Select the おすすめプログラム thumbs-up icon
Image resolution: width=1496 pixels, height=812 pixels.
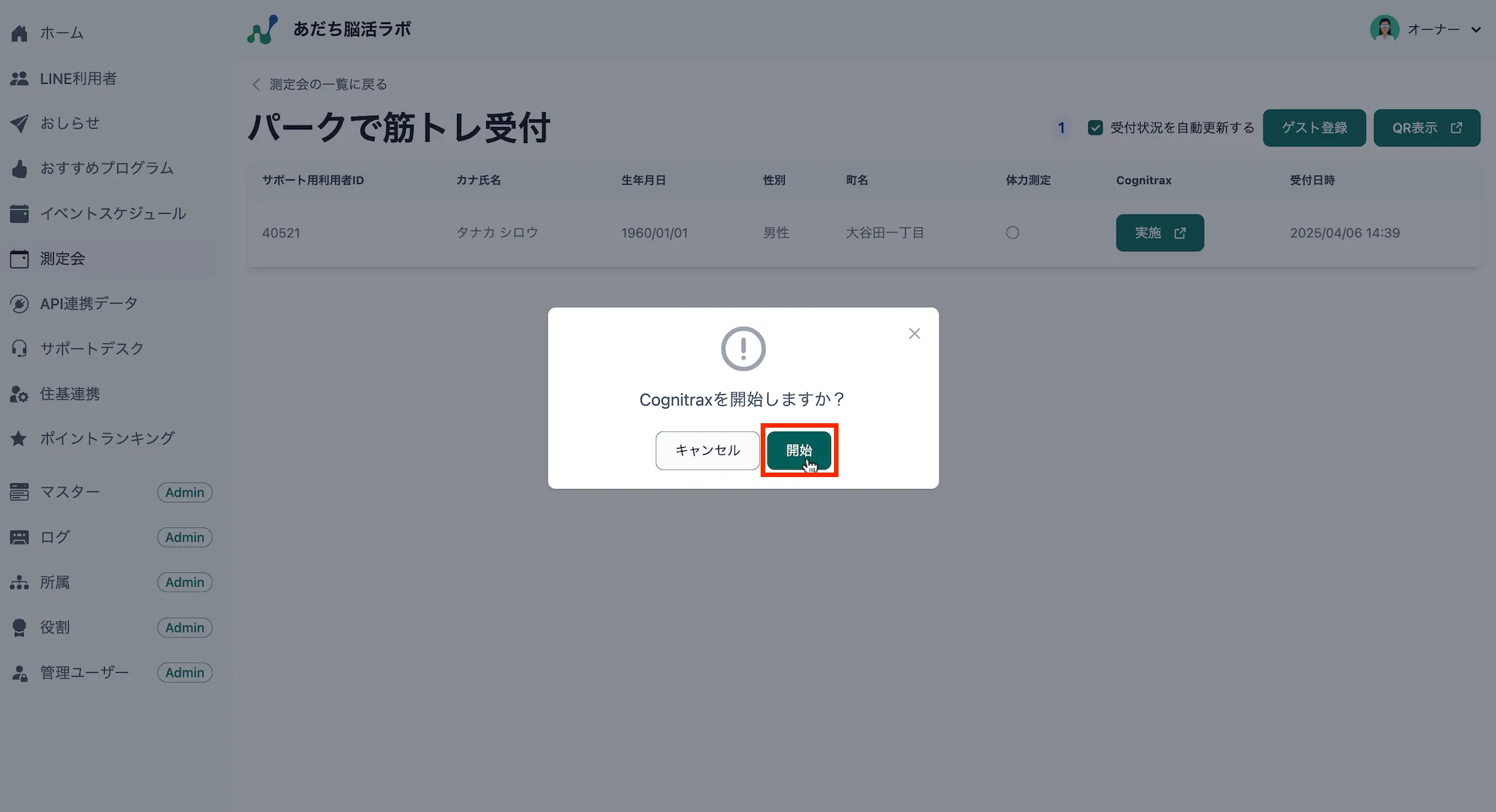(x=19, y=167)
